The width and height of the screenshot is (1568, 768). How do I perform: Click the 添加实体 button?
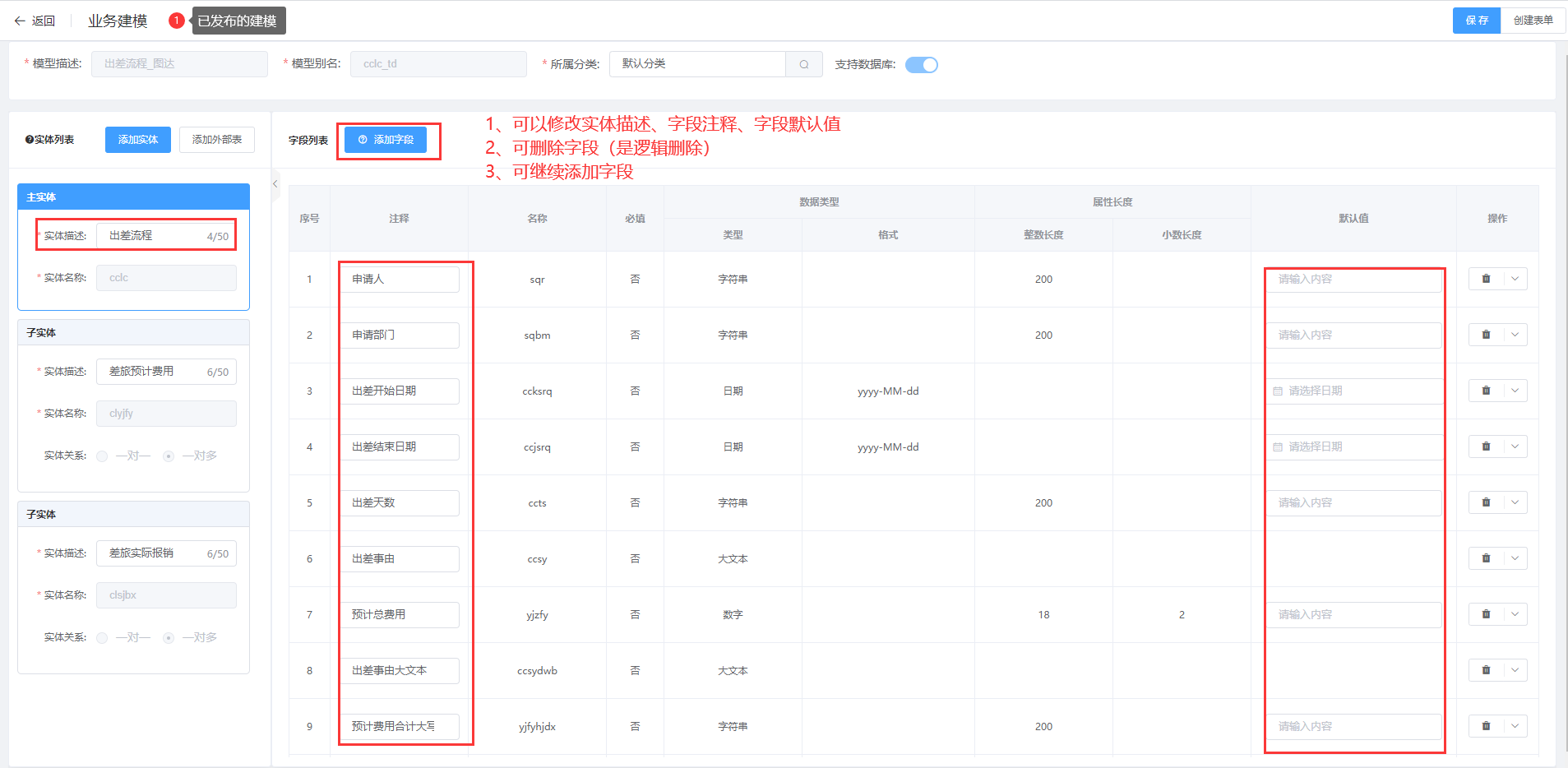[x=137, y=140]
